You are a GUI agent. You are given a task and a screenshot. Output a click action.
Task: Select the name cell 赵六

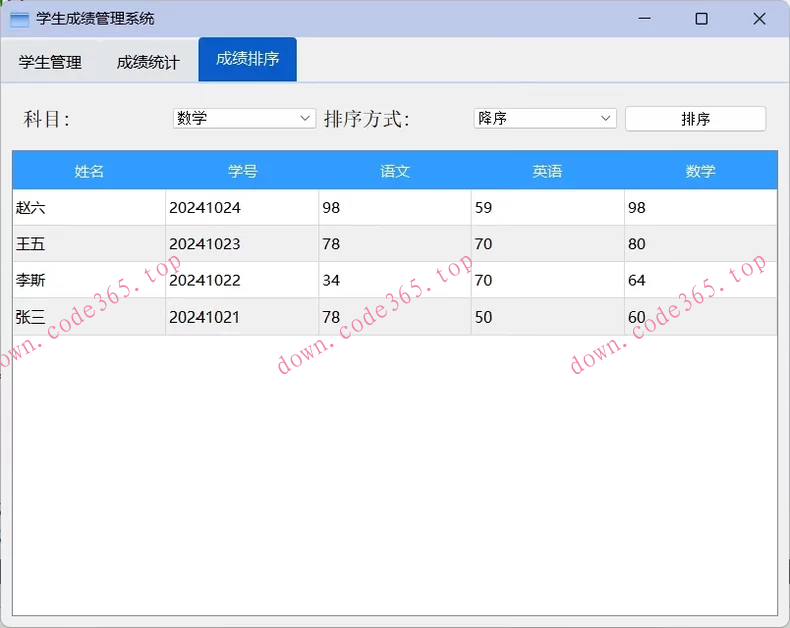89,208
